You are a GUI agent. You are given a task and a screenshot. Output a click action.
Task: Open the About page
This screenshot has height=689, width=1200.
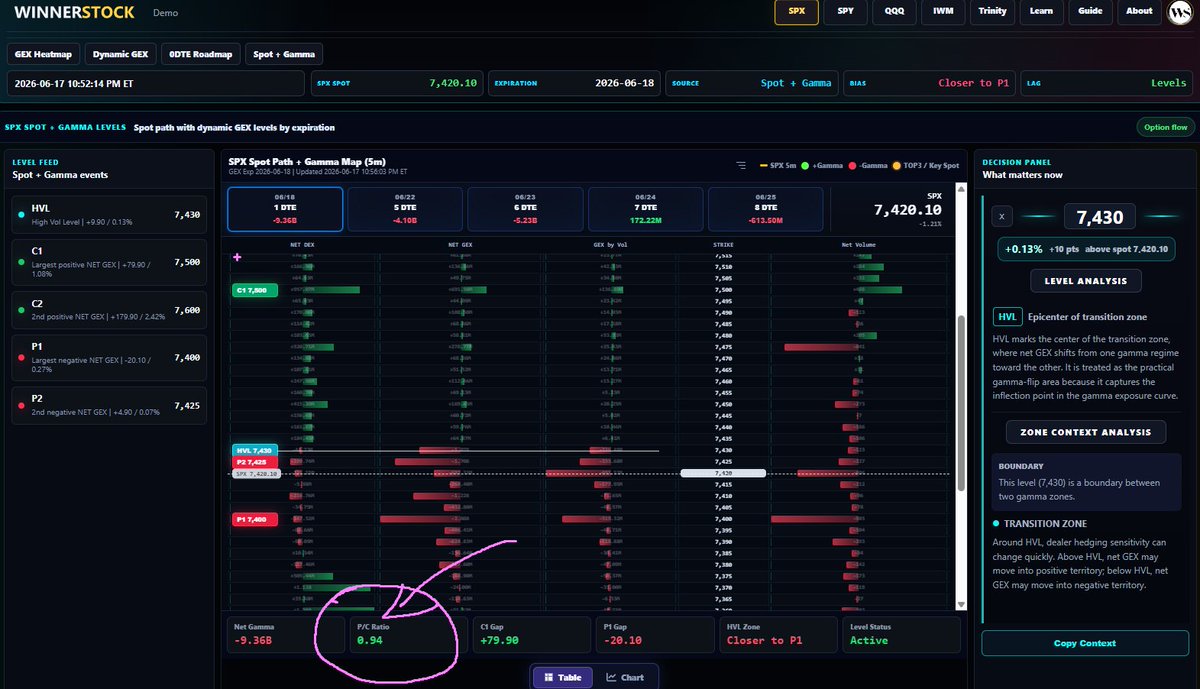click(1140, 11)
